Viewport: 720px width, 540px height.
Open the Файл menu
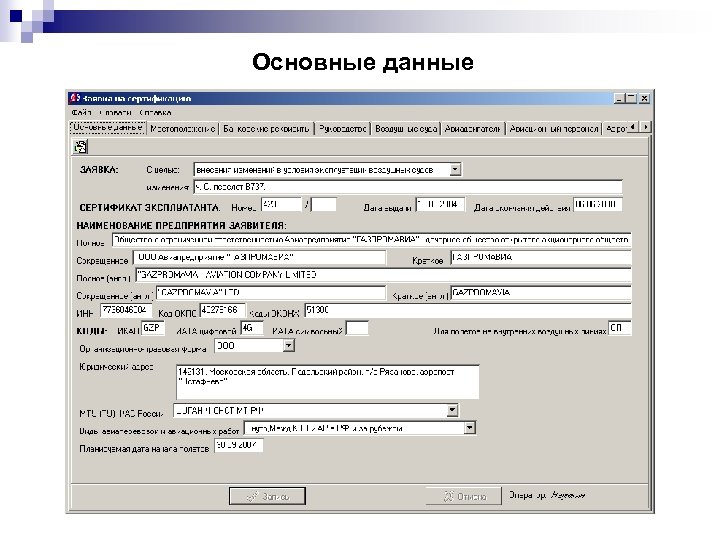(x=81, y=112)
